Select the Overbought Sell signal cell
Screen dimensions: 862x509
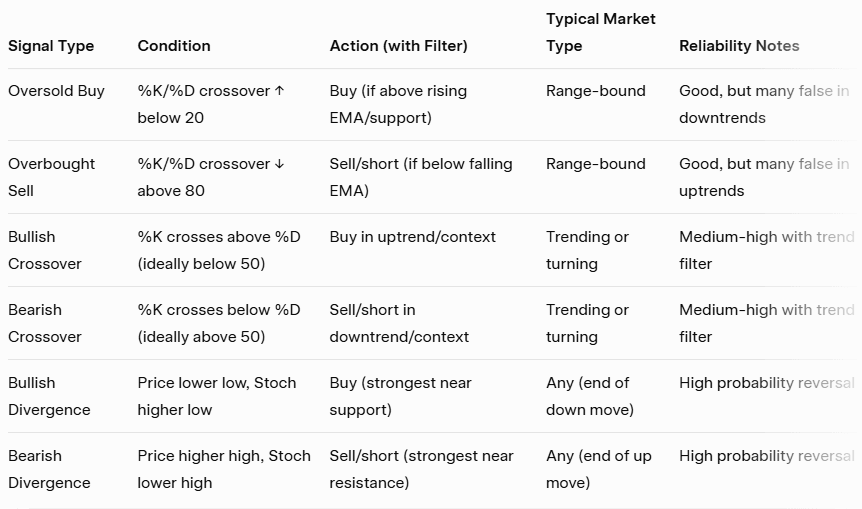pos(52,177)
